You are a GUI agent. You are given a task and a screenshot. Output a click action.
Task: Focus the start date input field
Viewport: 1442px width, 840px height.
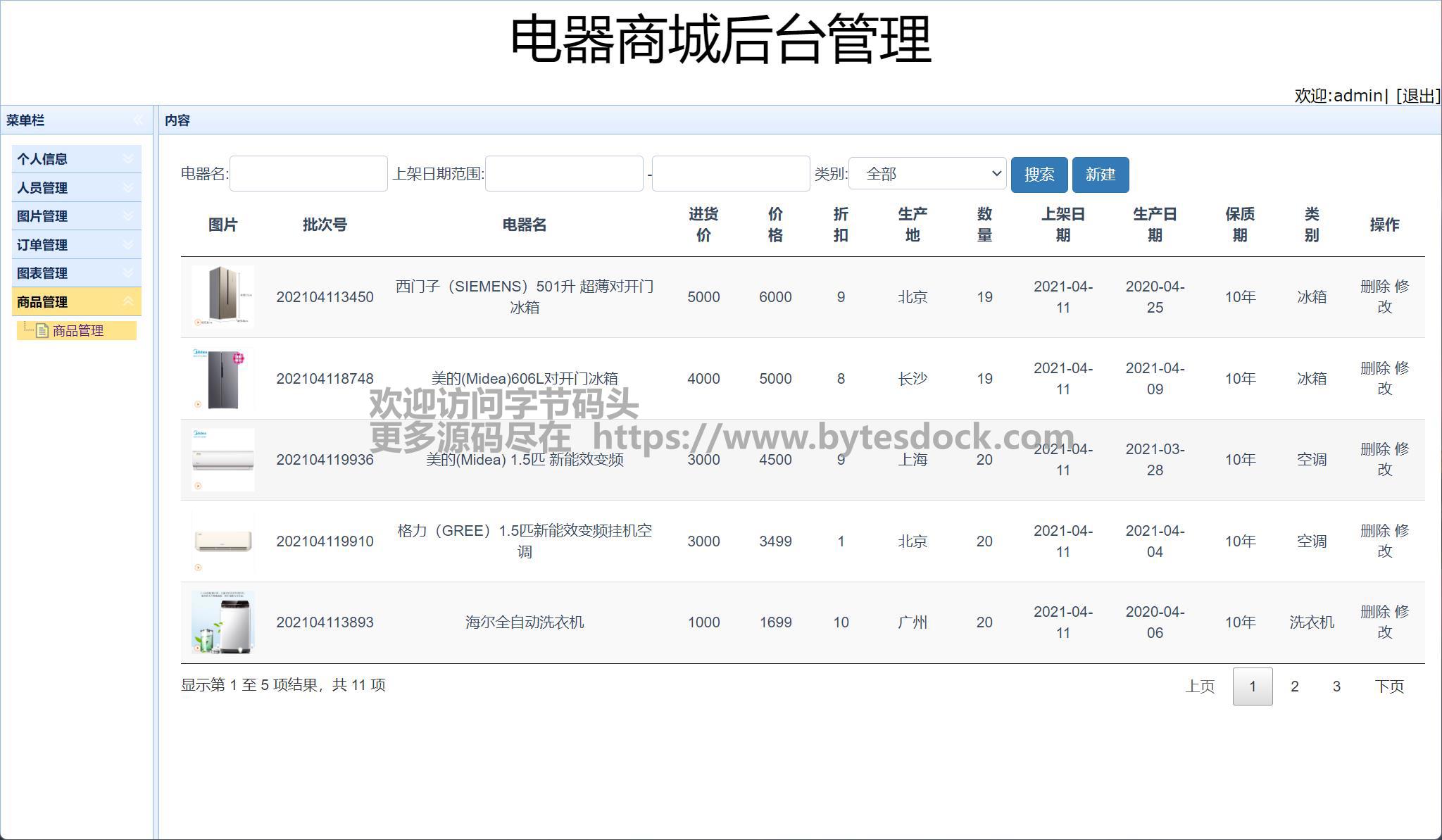click(x=564, y=174)
